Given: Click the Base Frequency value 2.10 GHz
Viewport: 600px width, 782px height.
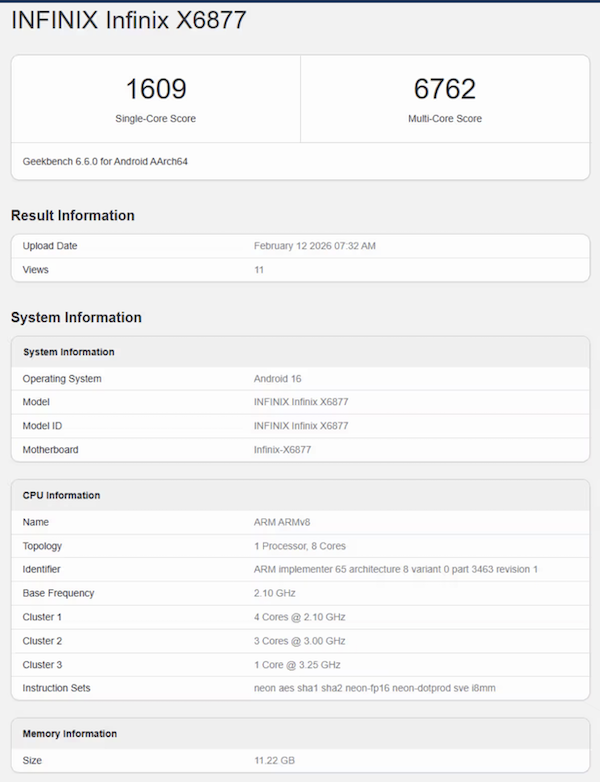Looking at the screenshot, I should pos(275,593).
